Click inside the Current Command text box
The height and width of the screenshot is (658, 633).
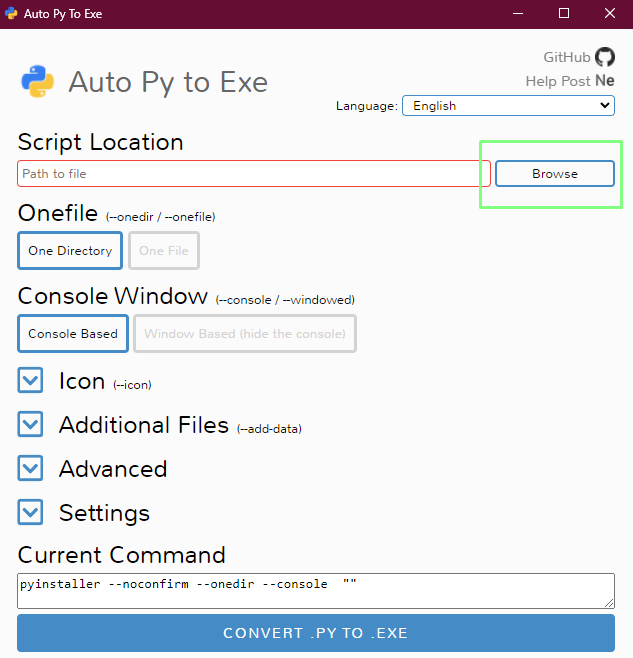[316, 591]
